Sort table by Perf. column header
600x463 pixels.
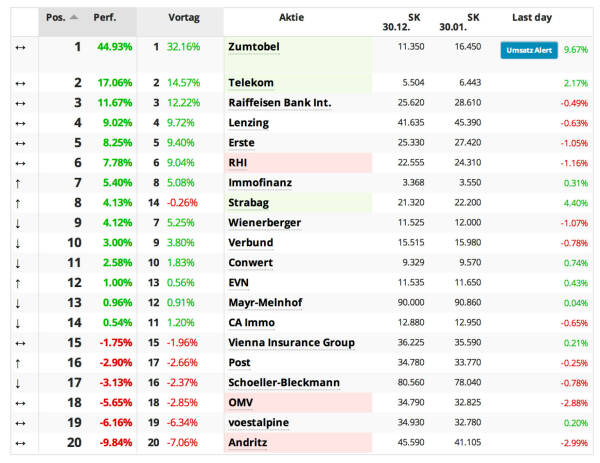click(x=105, y=18)
